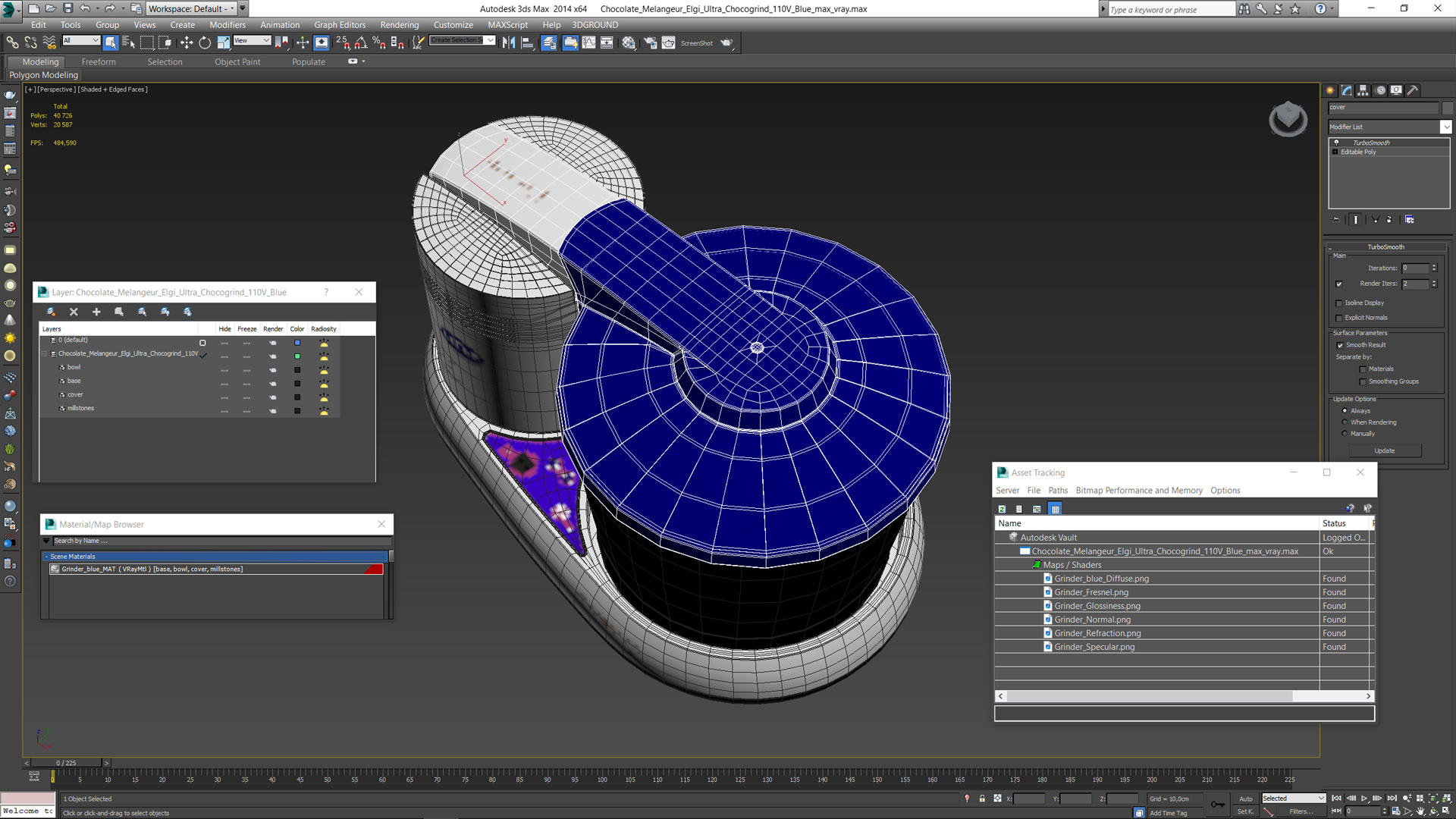Open Bitmap Performance and Memory menu
Image resolution: width=1456 pixels, height=819 pixels.
pyautogui.click(x=1139, y=491)
